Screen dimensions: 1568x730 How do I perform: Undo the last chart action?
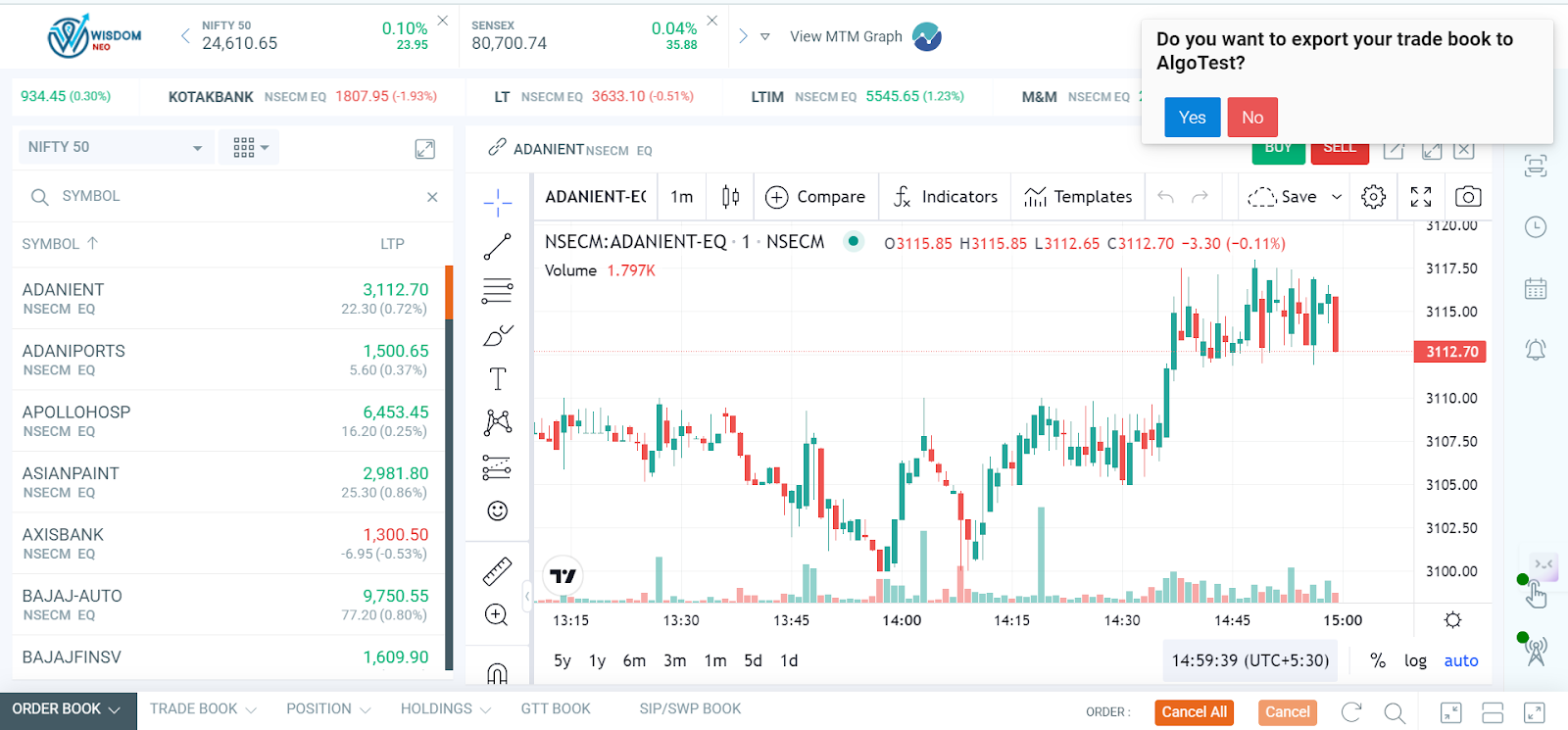[1165, 197]
